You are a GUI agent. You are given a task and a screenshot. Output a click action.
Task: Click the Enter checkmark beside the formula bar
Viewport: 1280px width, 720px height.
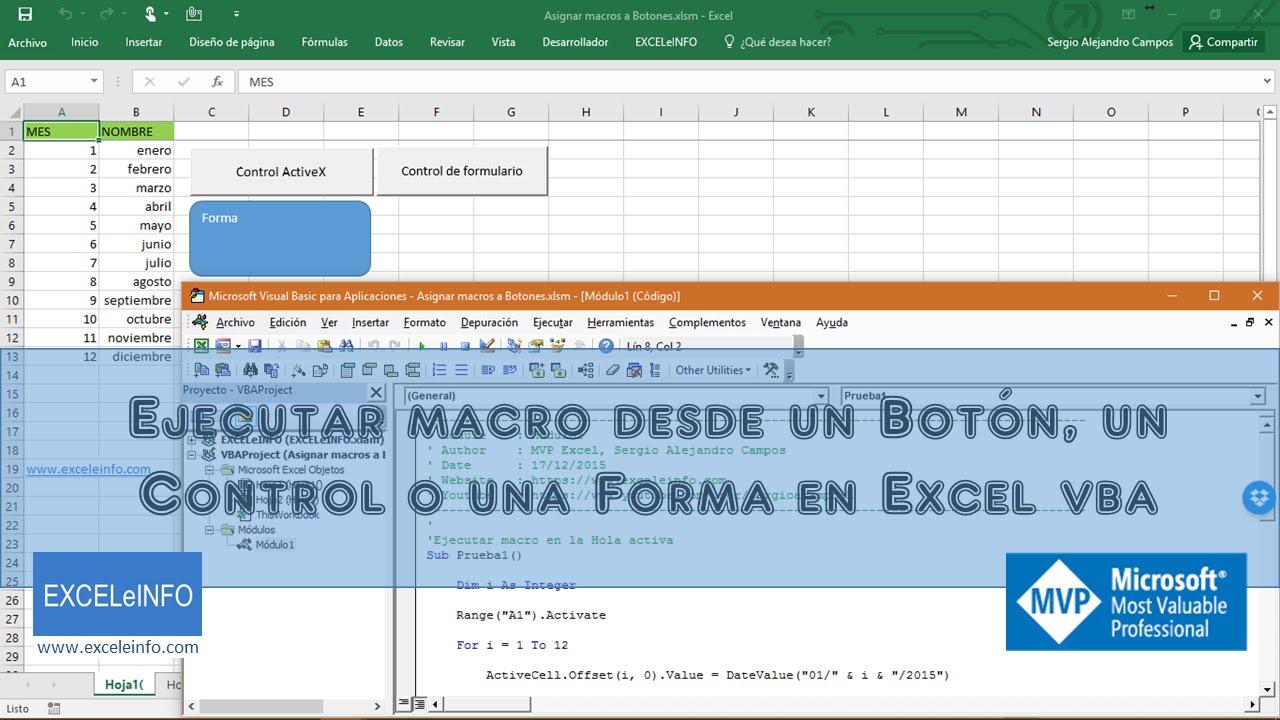(x=183, y=82)
